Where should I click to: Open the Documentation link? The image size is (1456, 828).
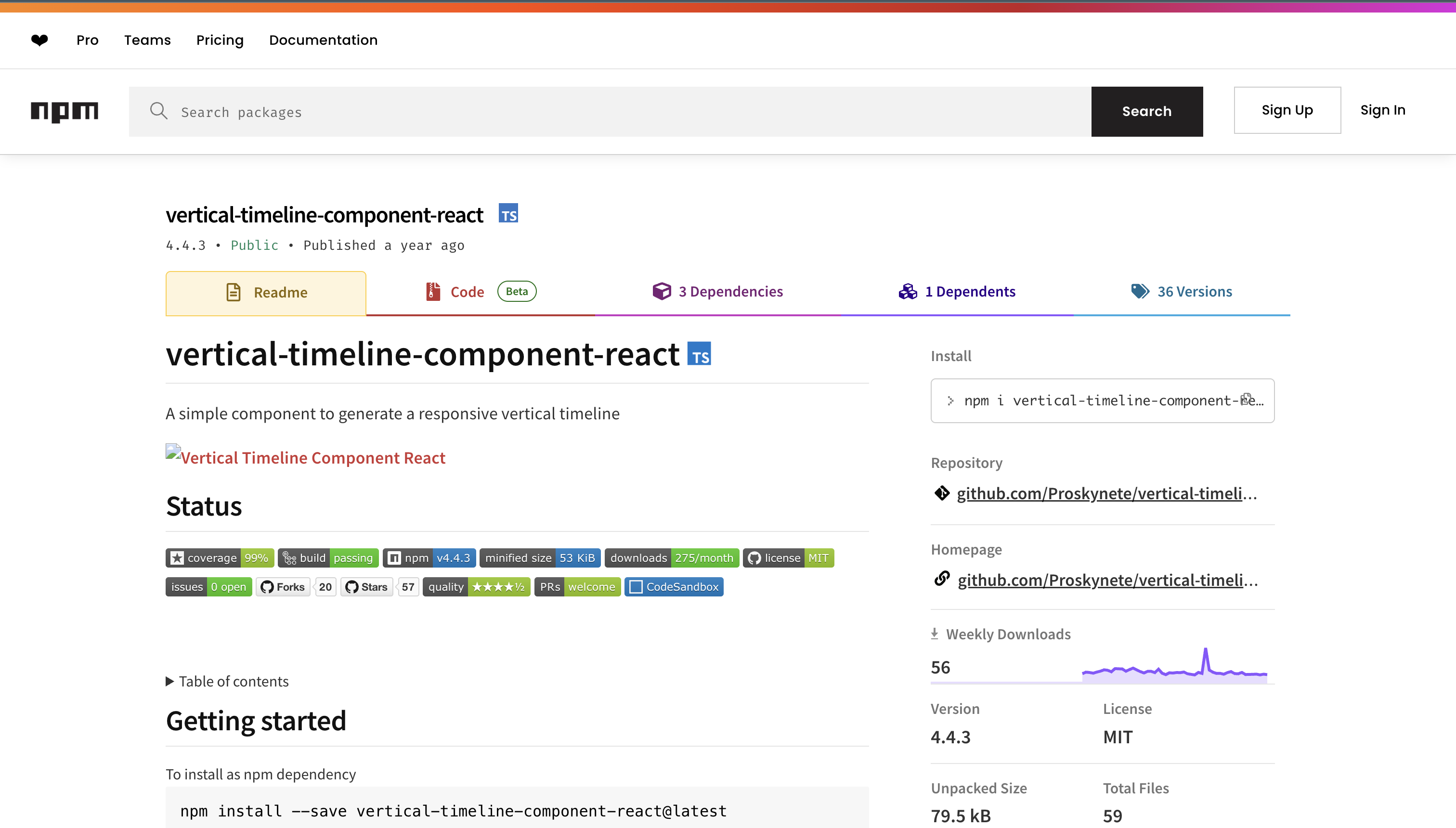(x=323, y=40)
